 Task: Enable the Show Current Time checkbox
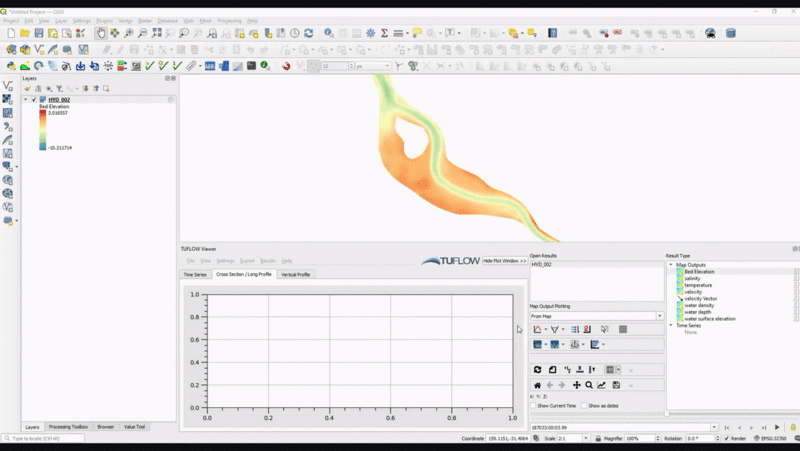(533, 405)
